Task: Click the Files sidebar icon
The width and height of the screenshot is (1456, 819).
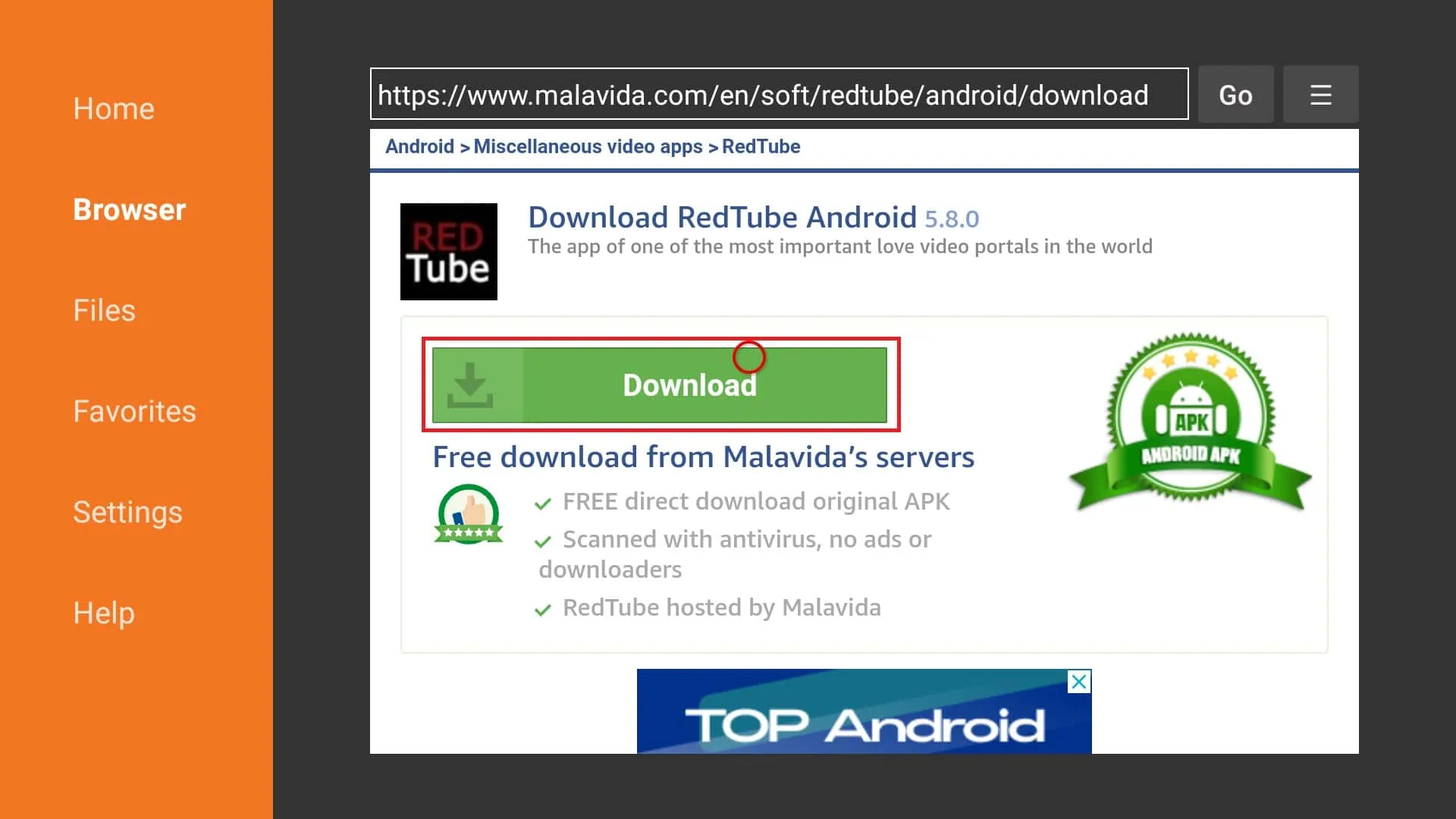Action: (x=104, y=310)
